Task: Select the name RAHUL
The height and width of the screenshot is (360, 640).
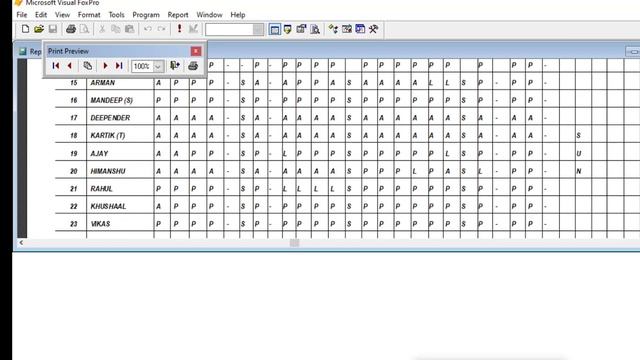Action: (x=101, y=189)
